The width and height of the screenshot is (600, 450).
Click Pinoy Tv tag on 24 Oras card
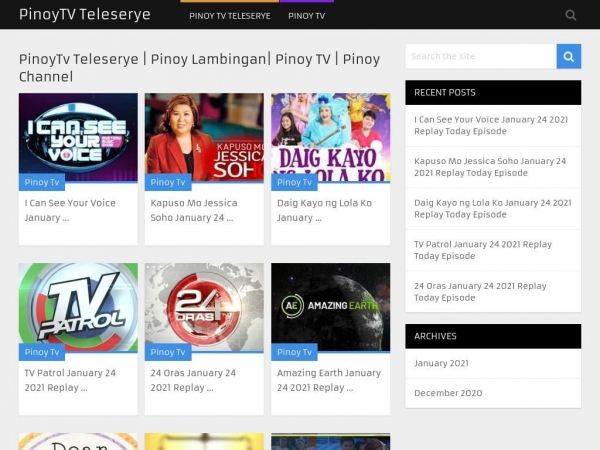tap(168, 352)
